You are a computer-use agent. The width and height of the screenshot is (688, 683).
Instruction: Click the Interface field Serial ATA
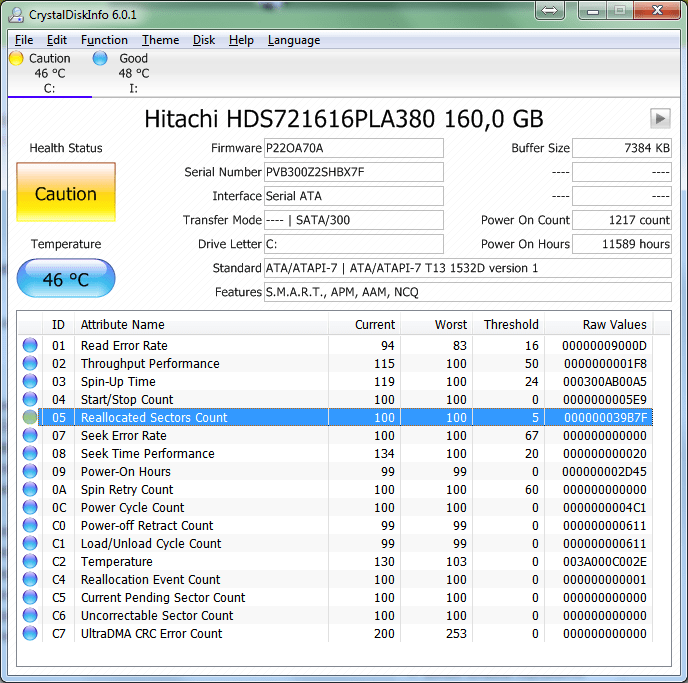click(354, 196)
